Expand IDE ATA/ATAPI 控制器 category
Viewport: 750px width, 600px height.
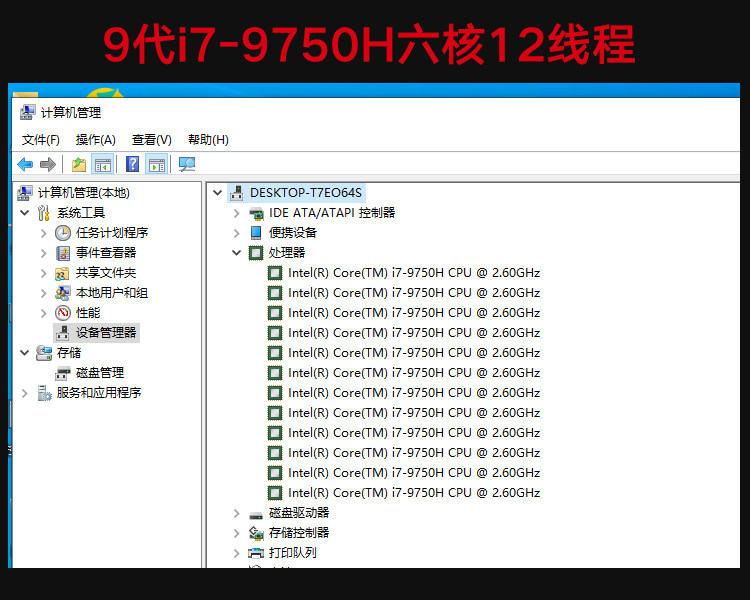236,213
